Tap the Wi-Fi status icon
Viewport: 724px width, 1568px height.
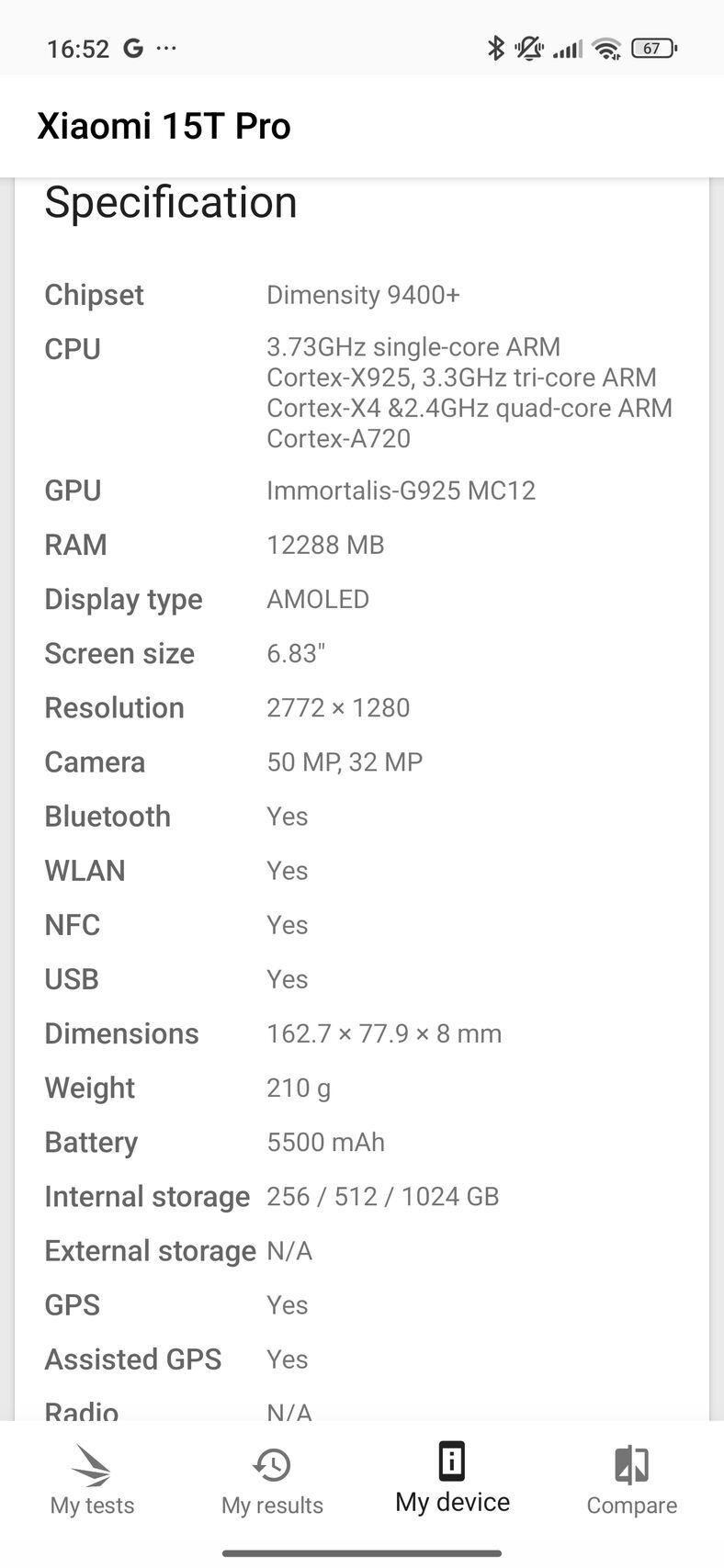605,48
